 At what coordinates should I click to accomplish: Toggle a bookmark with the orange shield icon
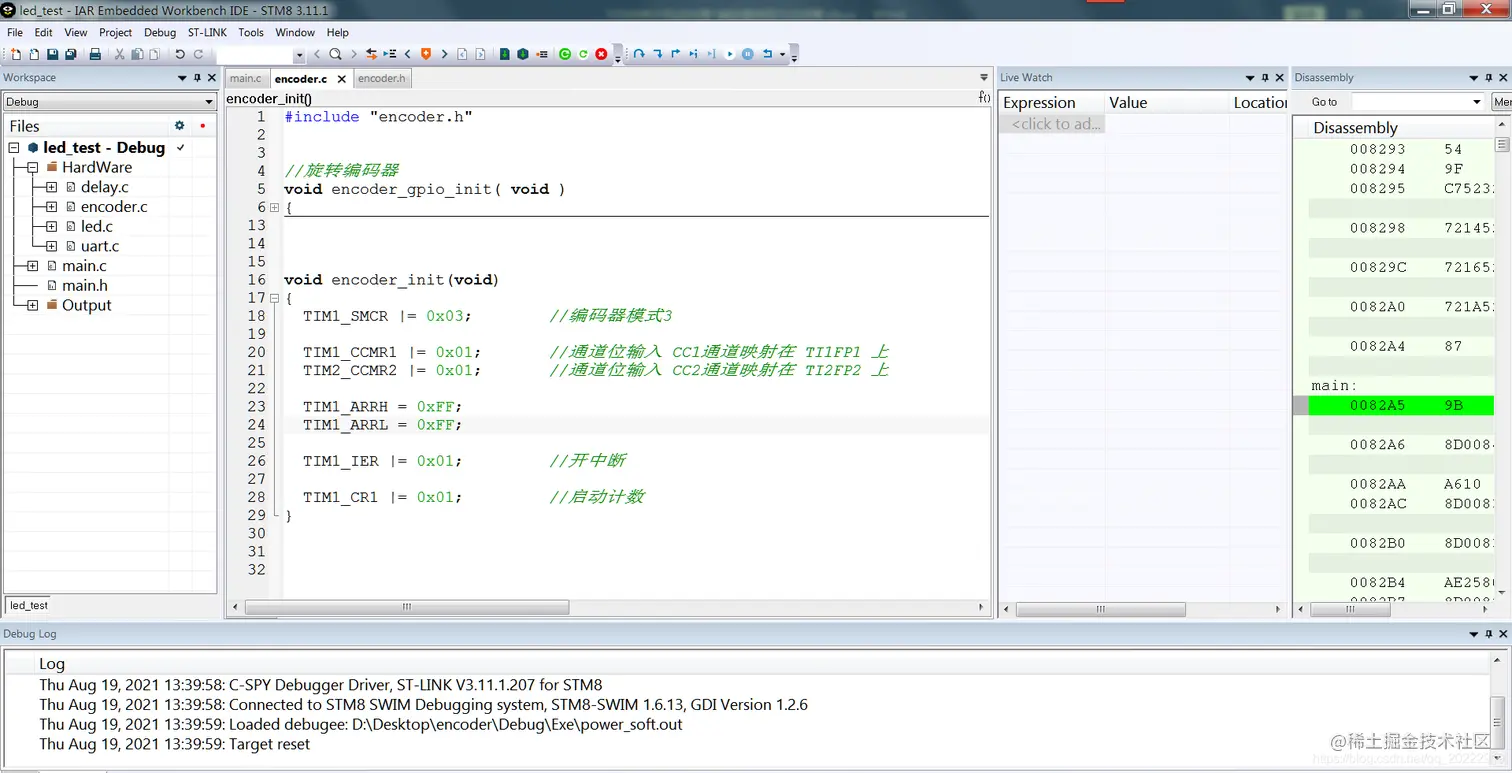coord(426,54)
